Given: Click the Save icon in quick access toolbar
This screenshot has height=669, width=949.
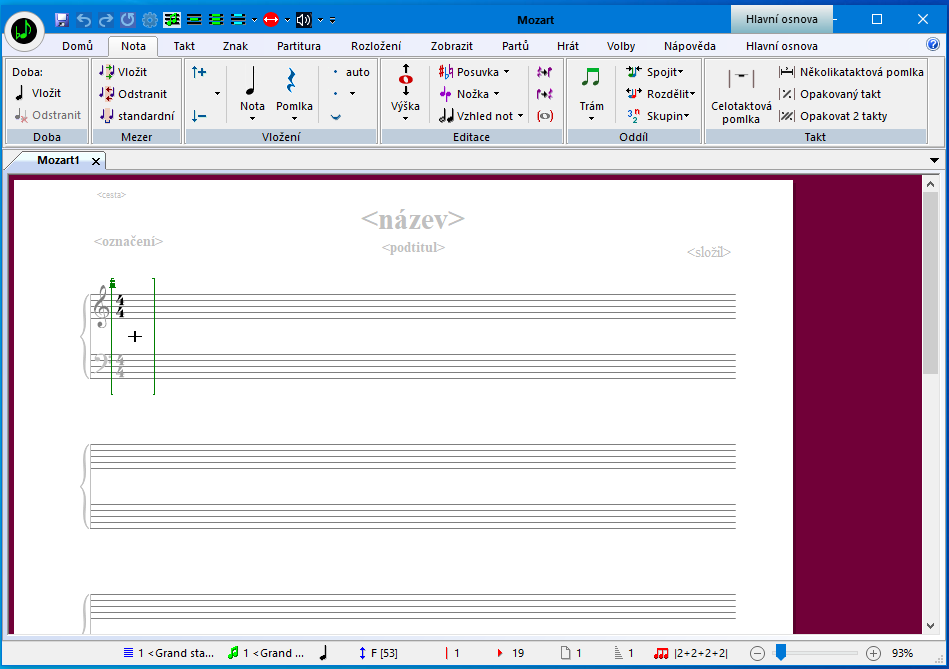Looking at the screenshot, I should (x=62, y=20).
